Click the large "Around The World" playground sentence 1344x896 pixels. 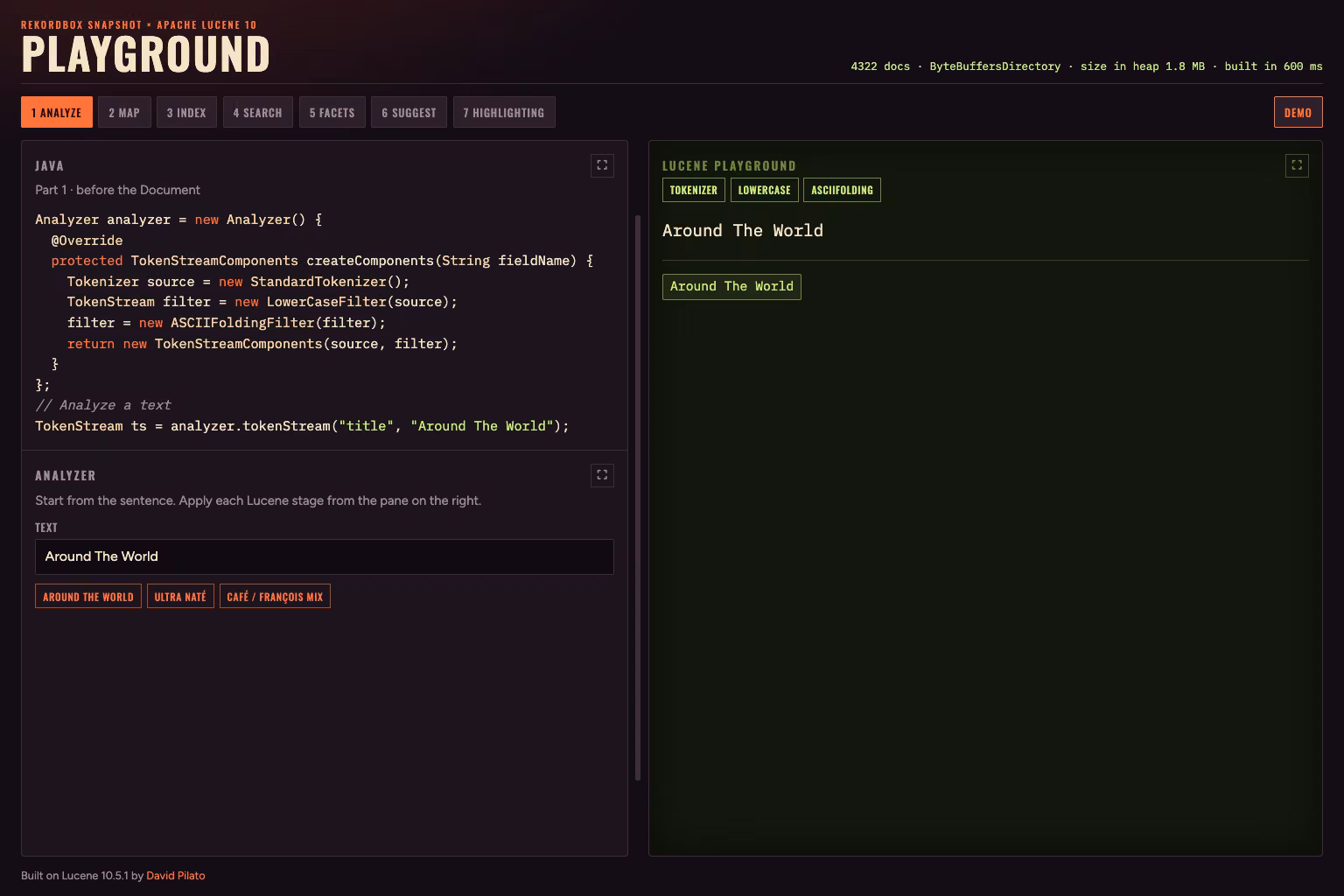743,231
